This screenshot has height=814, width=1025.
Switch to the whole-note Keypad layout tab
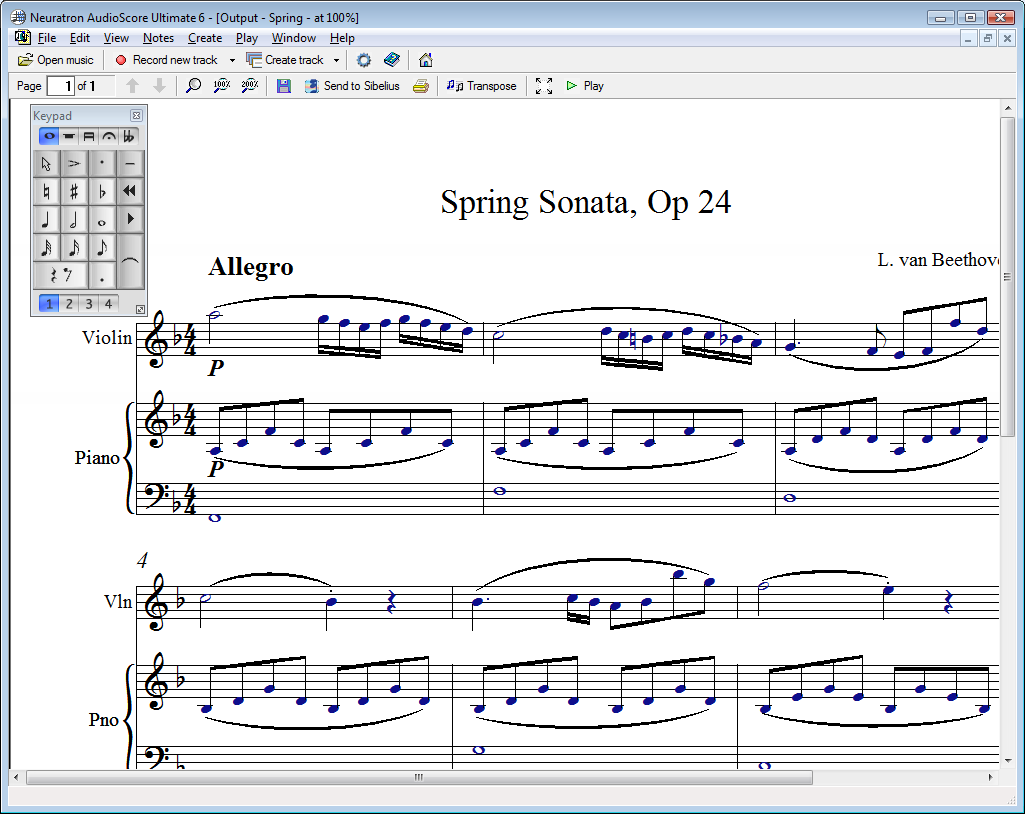[49, 136]
